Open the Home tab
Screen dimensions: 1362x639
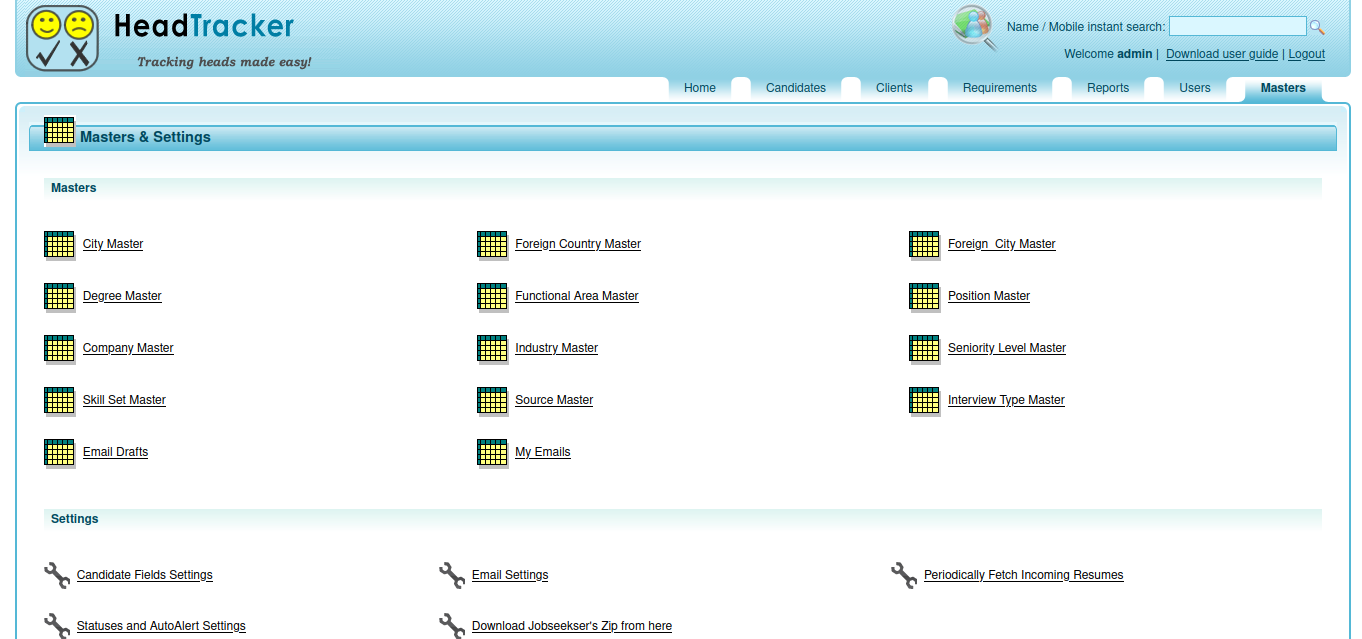click(x=700, y=88)
